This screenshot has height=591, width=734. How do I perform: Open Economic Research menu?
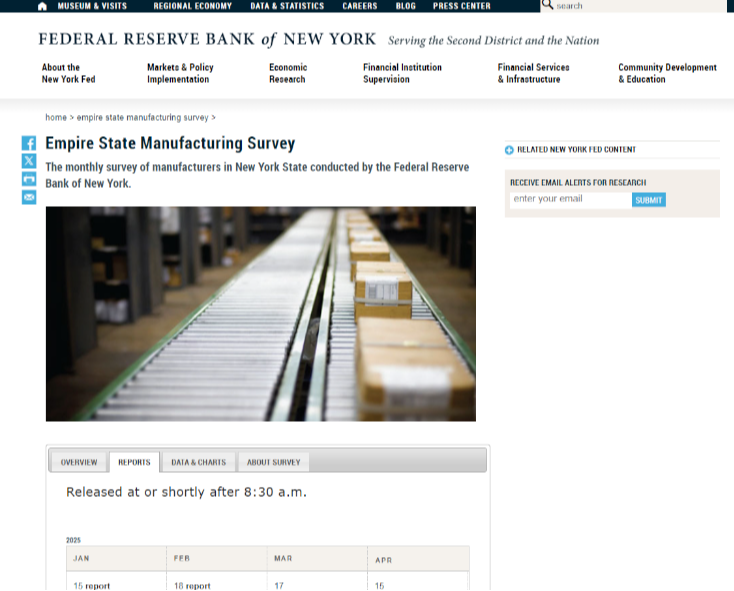pos(288,73)
